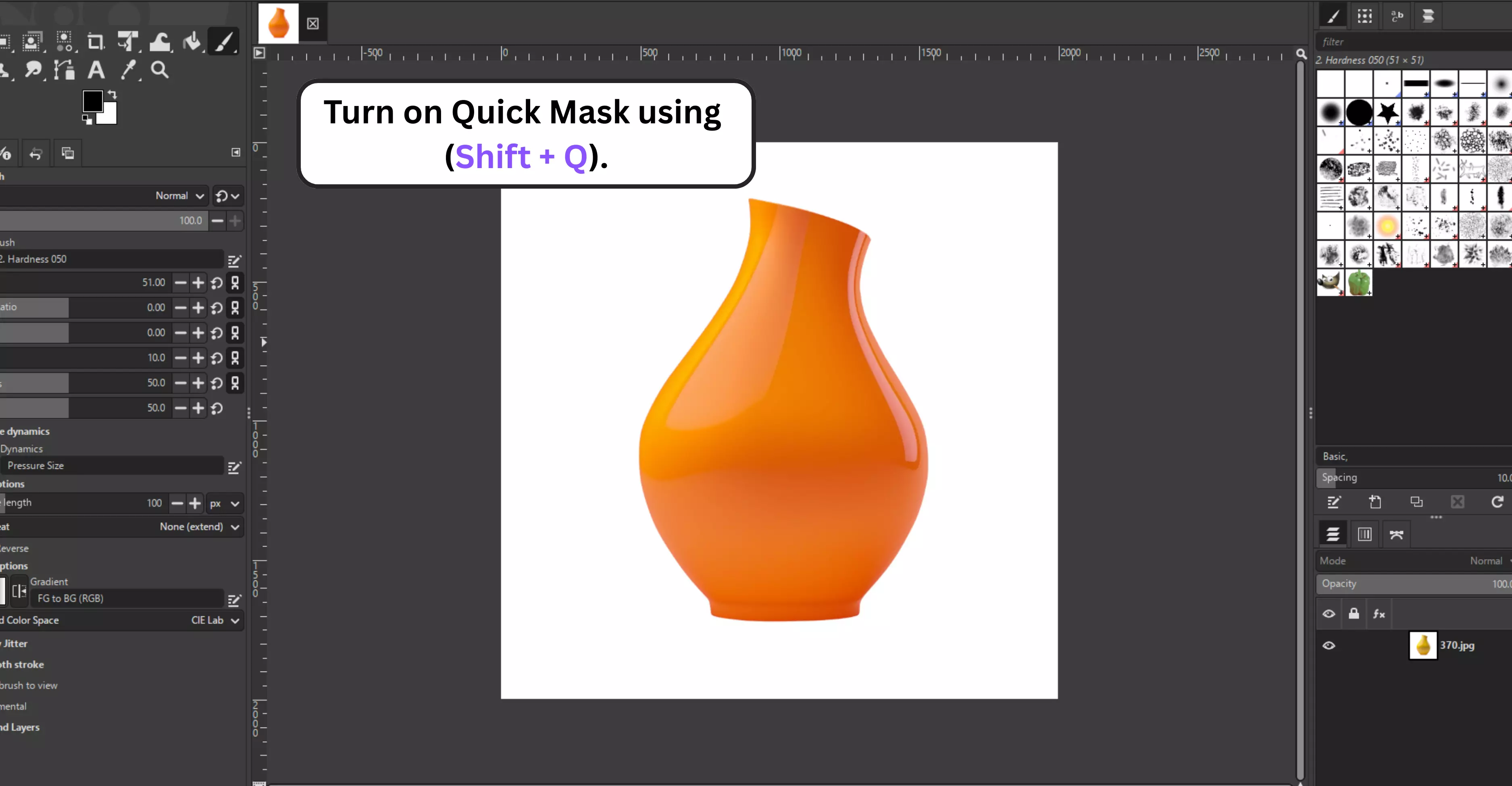Screen dimensions: 1512x786
Task: Open the Basic brush tag field
Action: [1414, 456]
